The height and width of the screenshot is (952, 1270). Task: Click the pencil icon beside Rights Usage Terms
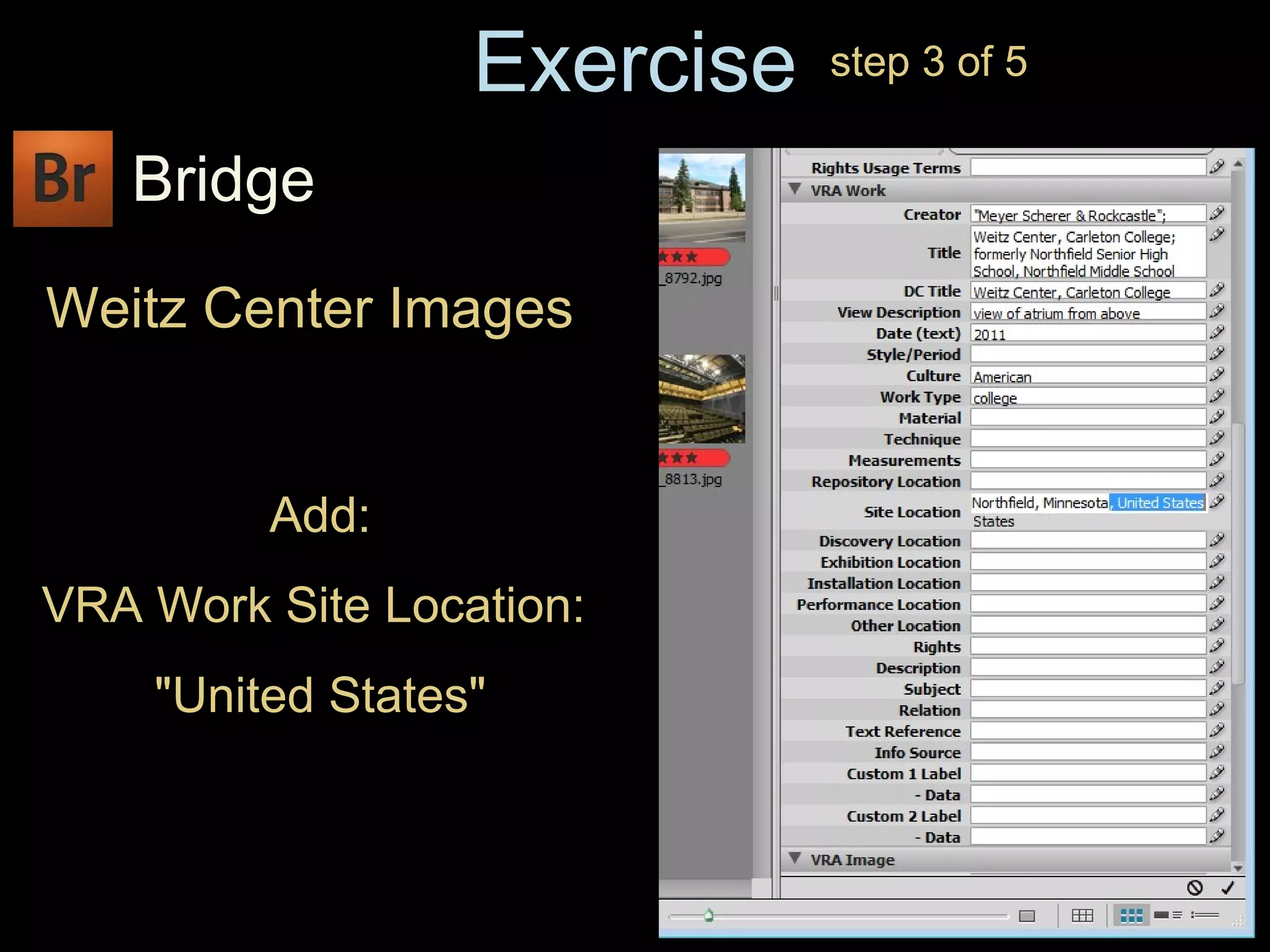(x=1217, y=167)
